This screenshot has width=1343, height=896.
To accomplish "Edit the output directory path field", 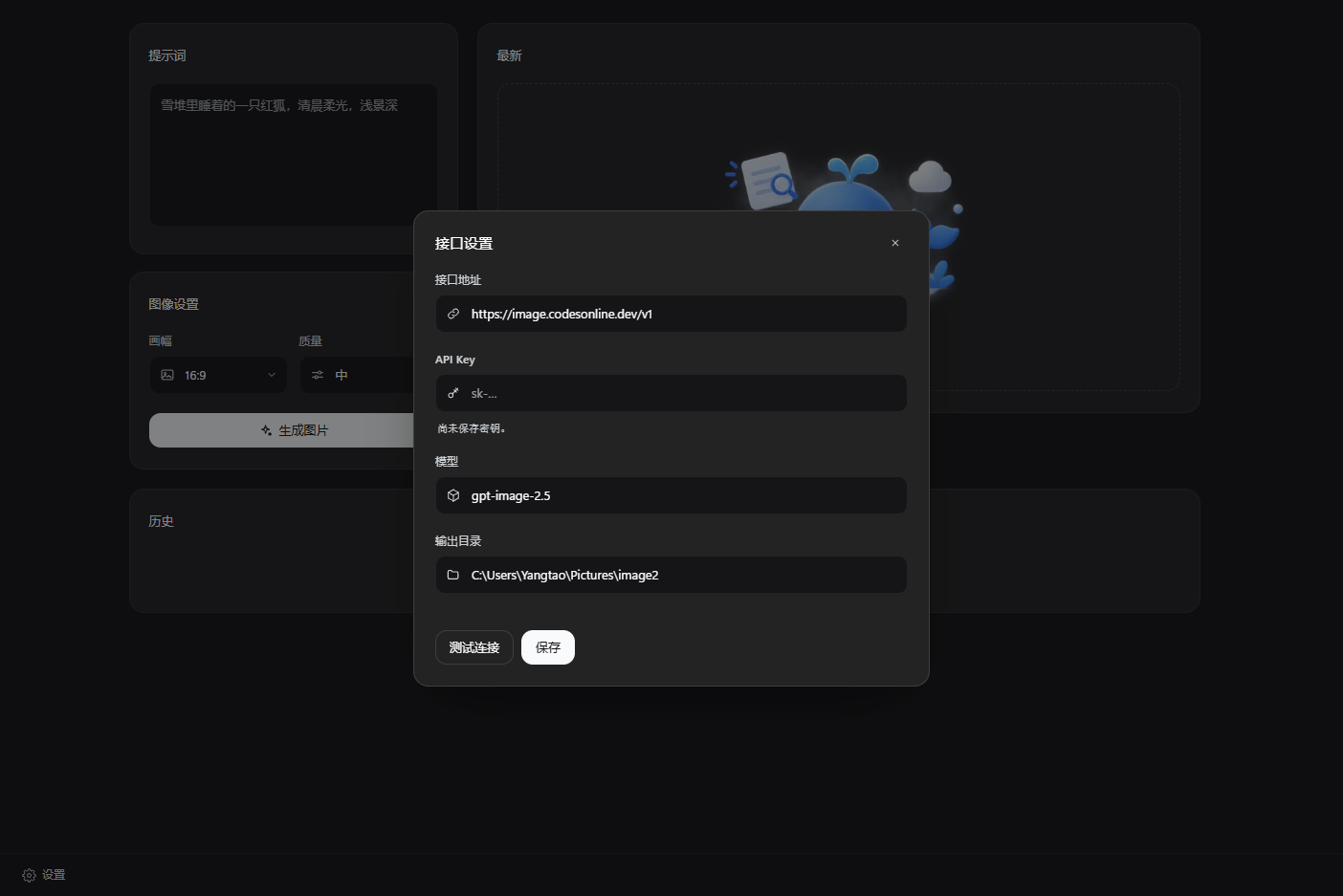I will [671, 575].
